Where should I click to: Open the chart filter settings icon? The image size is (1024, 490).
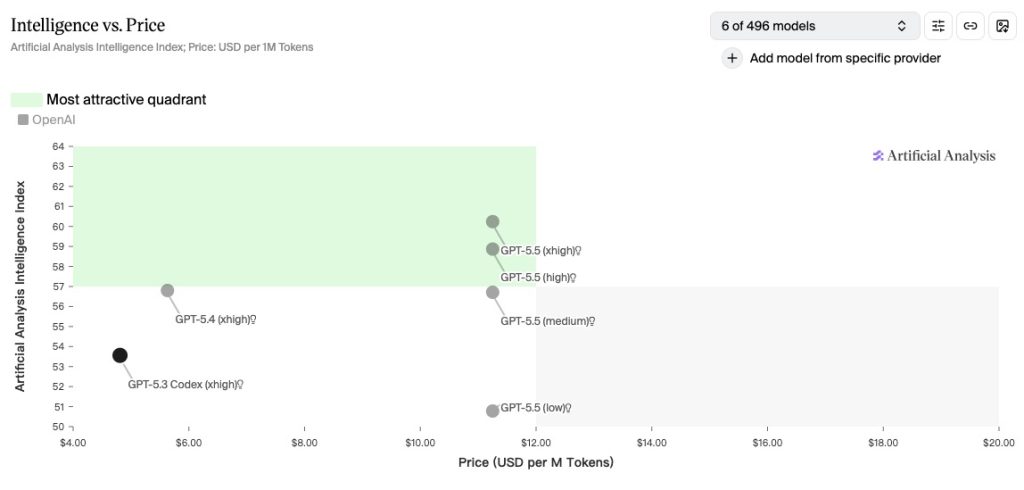tap(938, 26)
